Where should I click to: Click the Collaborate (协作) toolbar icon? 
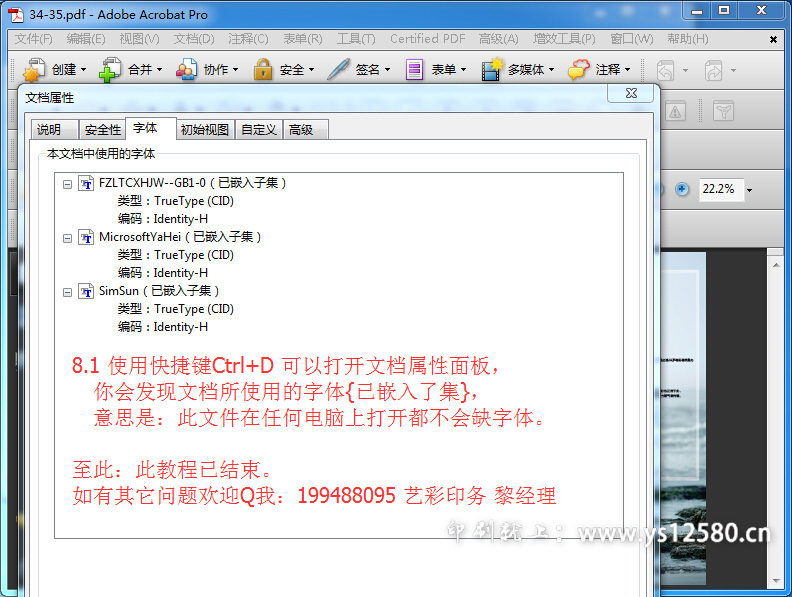coord(186,70)
